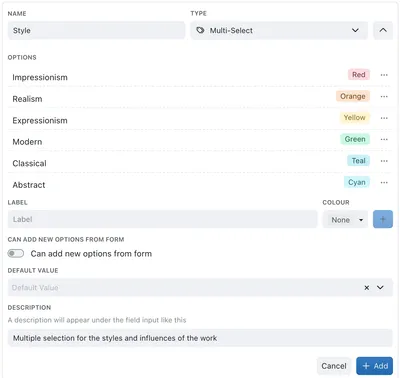The height and width of the screenshot is (378, 400).
Task: Open the Colour None dropdown
Action: tap(345, 220)
